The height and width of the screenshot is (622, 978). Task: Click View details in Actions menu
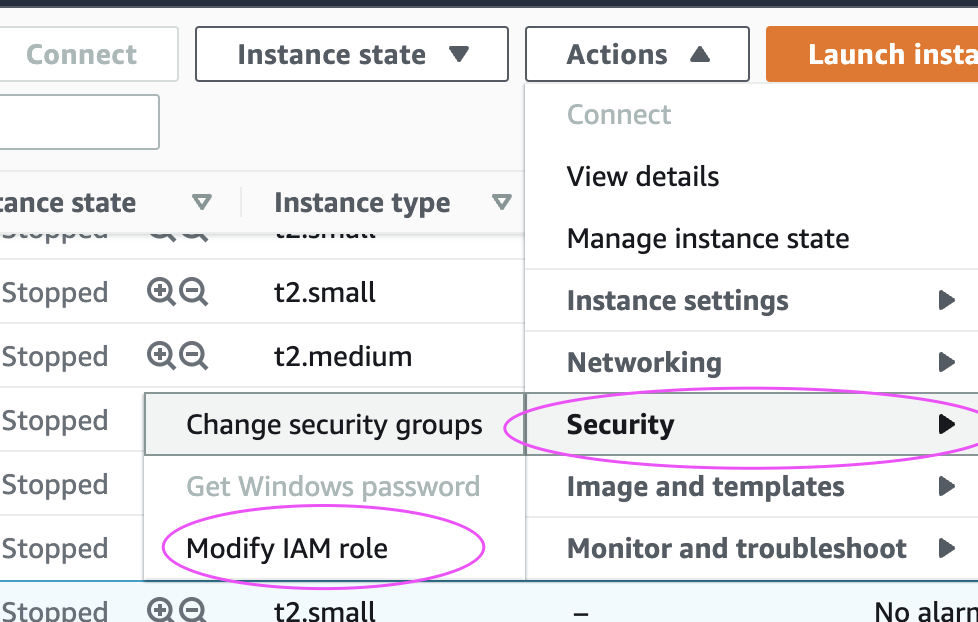tap(643, 176)
